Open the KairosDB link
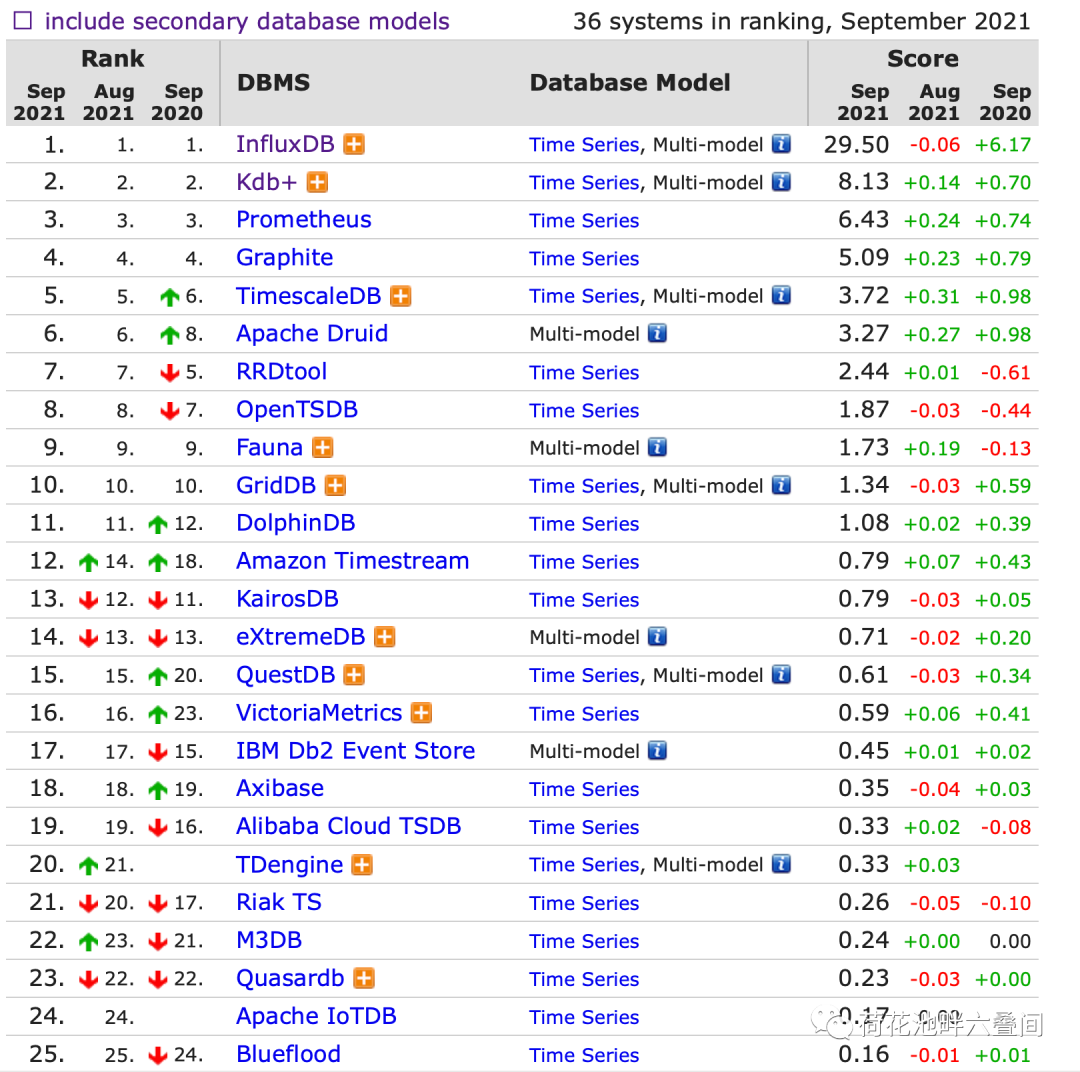The width and height of the screenshot is (1080, 1072). 287,599
